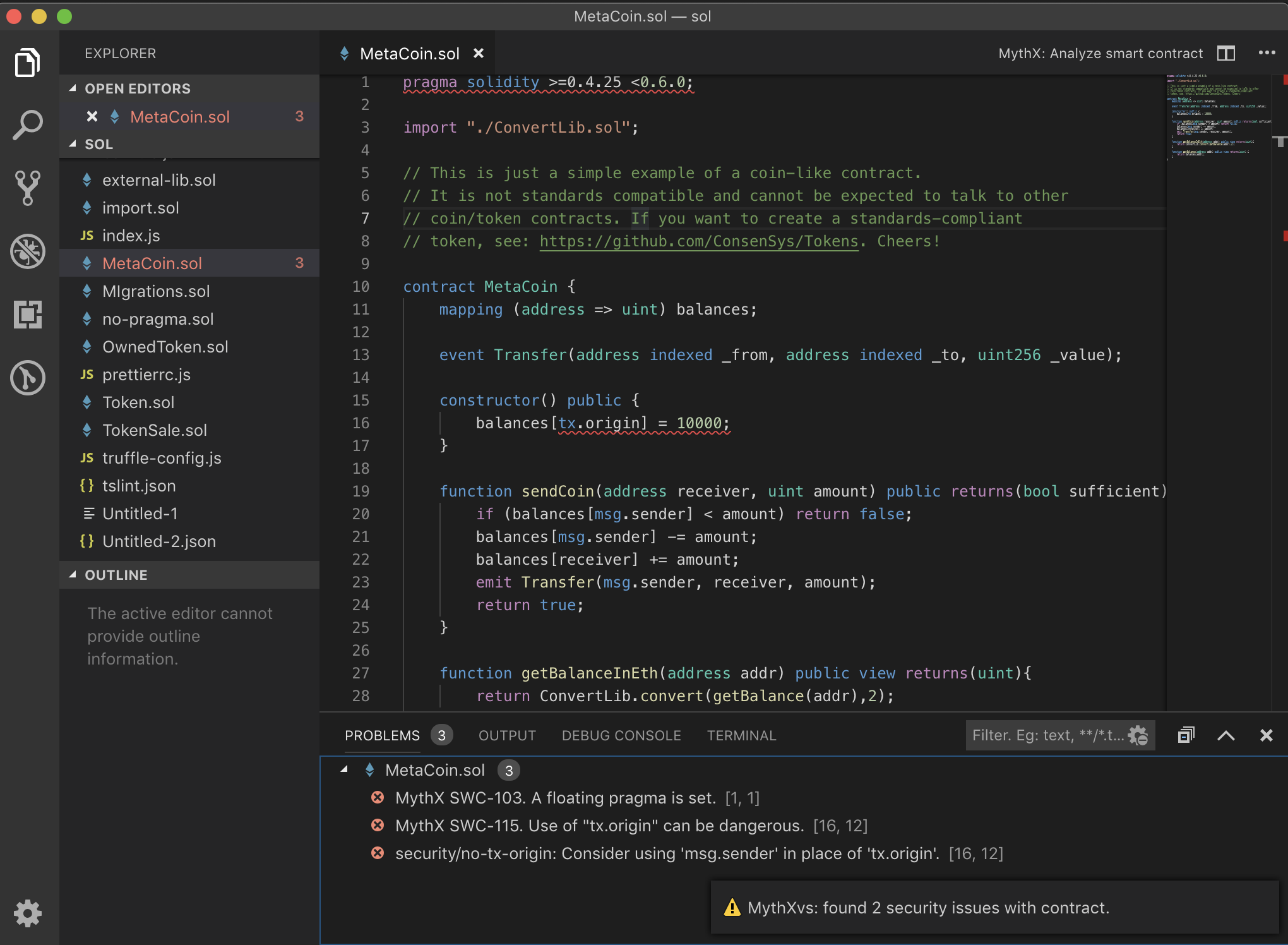Image resolution: width=1288 pixels, height=945 pixels.
Task: Click the split editor icon
Action: pyautogui.click(x=1225, y=54)
